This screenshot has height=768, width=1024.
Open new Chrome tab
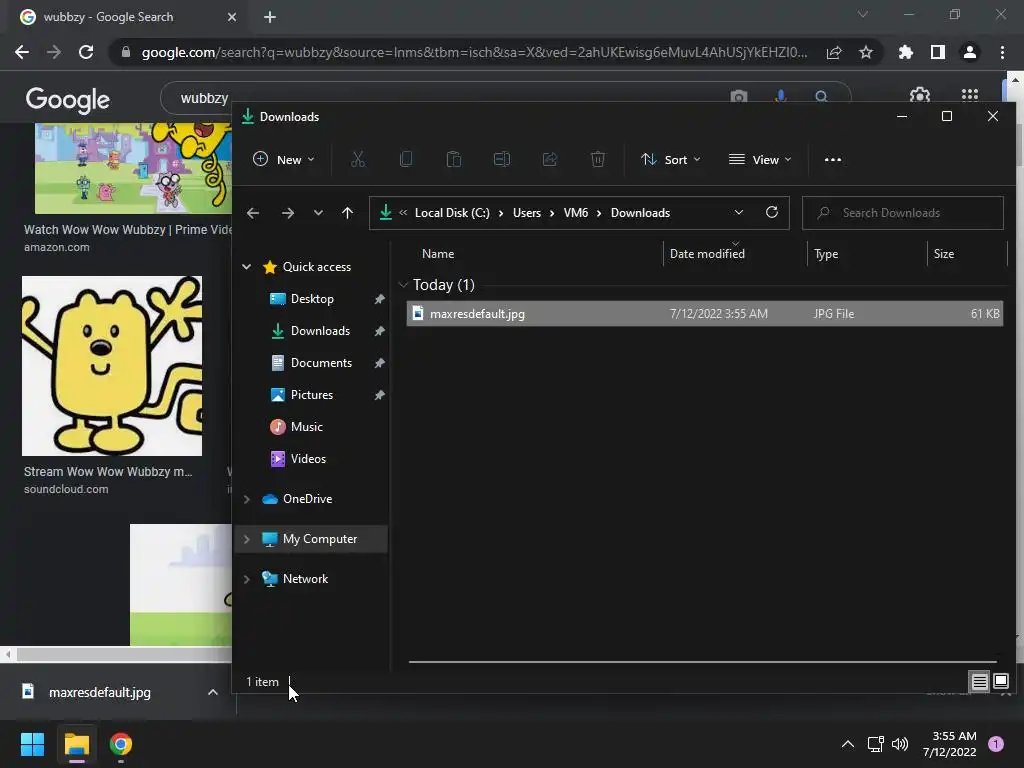tap(270, 17)
